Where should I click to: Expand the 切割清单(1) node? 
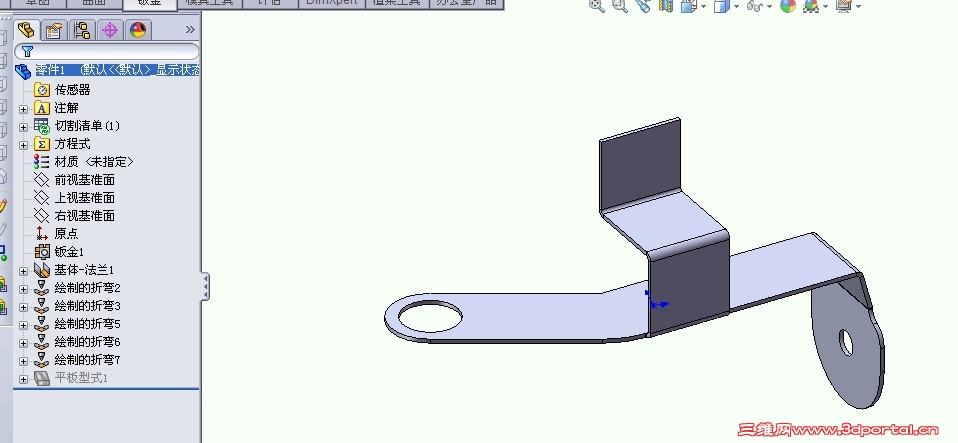tap(23, 127)
